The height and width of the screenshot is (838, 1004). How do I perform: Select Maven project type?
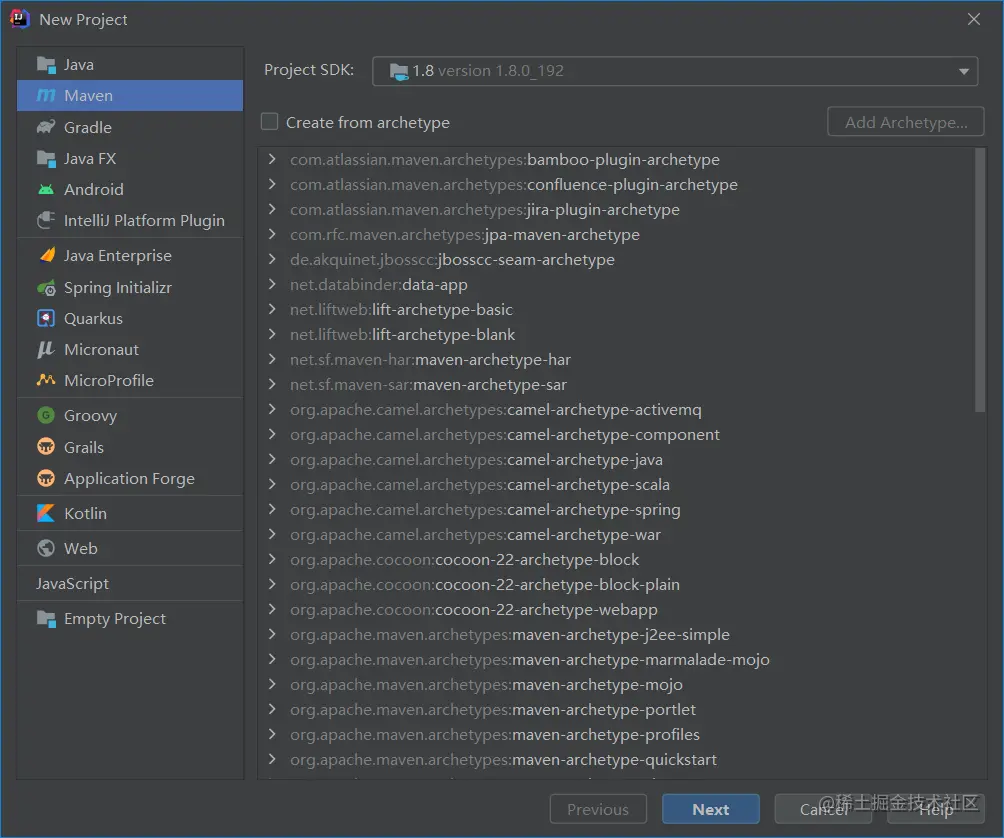(x=130, y=95)
